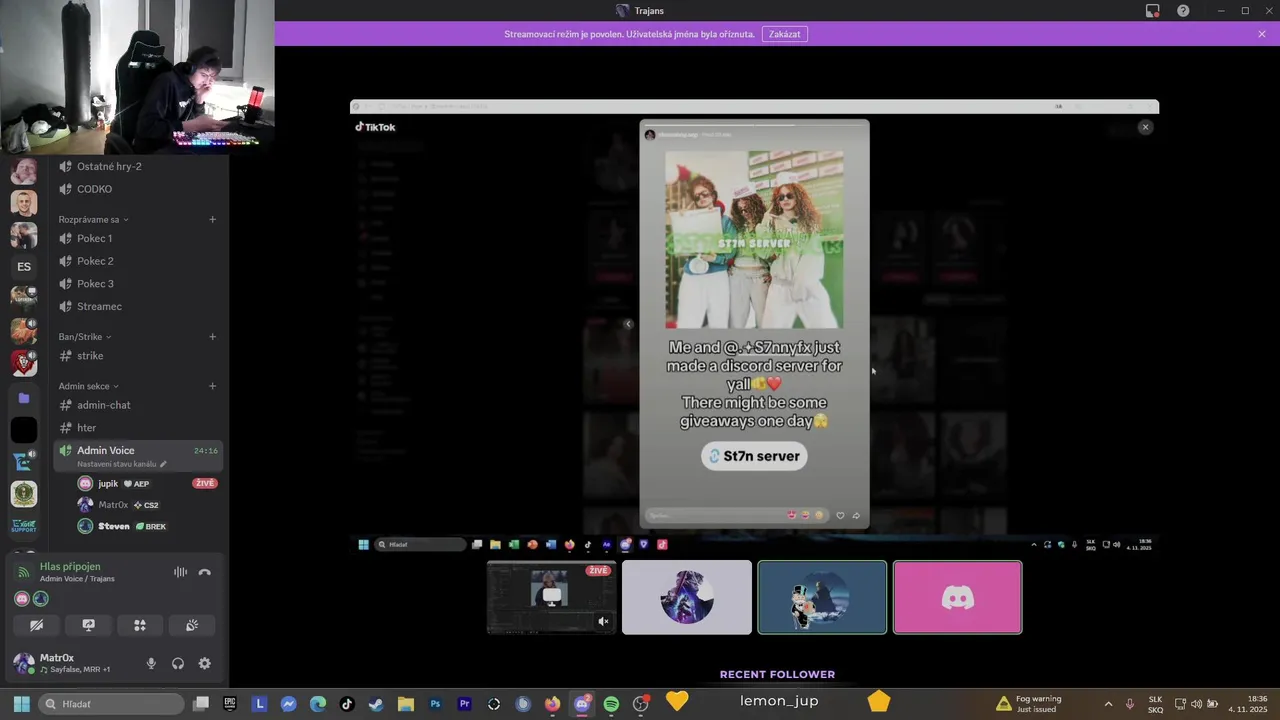
Task: Select the live stream thumbnail tile
Action: point(551,597)
